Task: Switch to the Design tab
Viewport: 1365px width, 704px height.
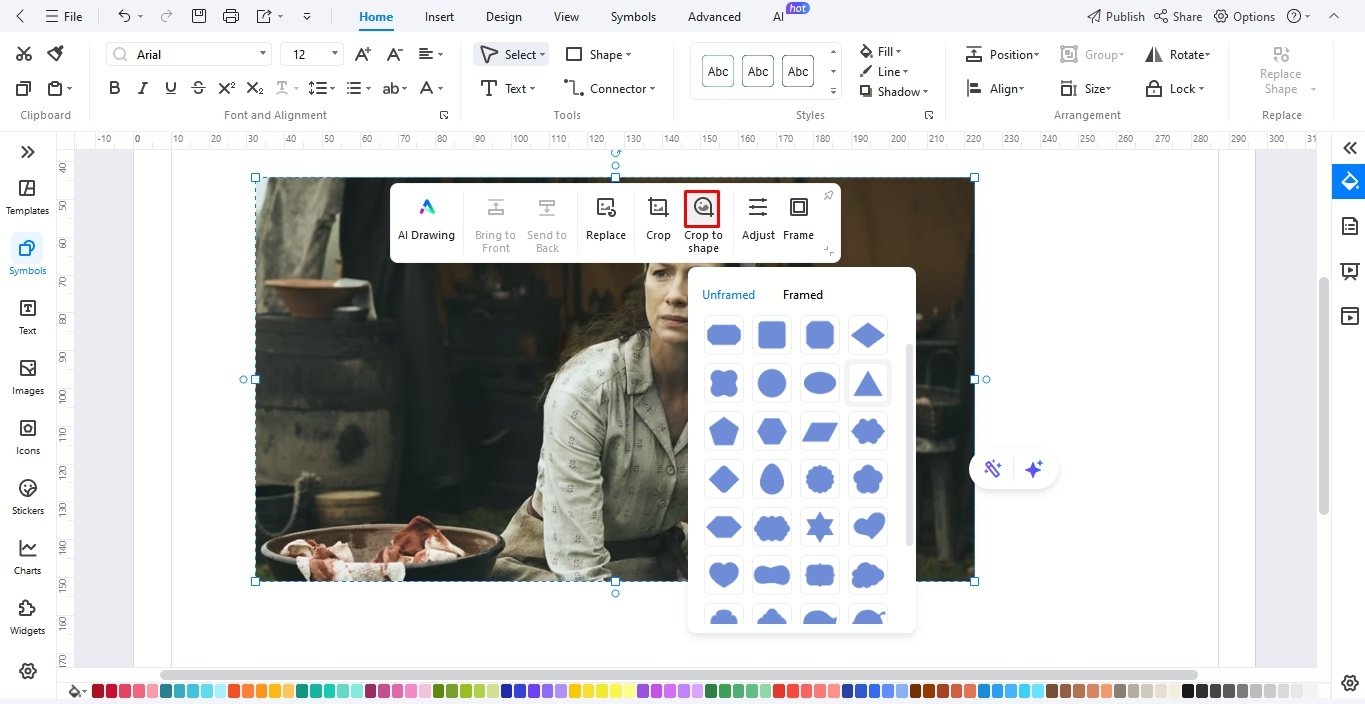Action: pyautogui.click(x=504, y=16)
